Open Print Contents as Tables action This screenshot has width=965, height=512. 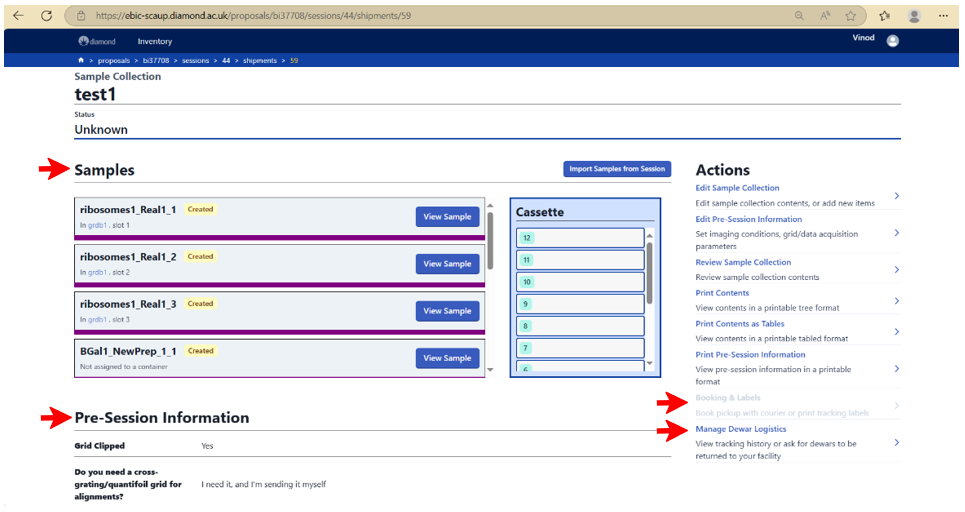[740, 324]
